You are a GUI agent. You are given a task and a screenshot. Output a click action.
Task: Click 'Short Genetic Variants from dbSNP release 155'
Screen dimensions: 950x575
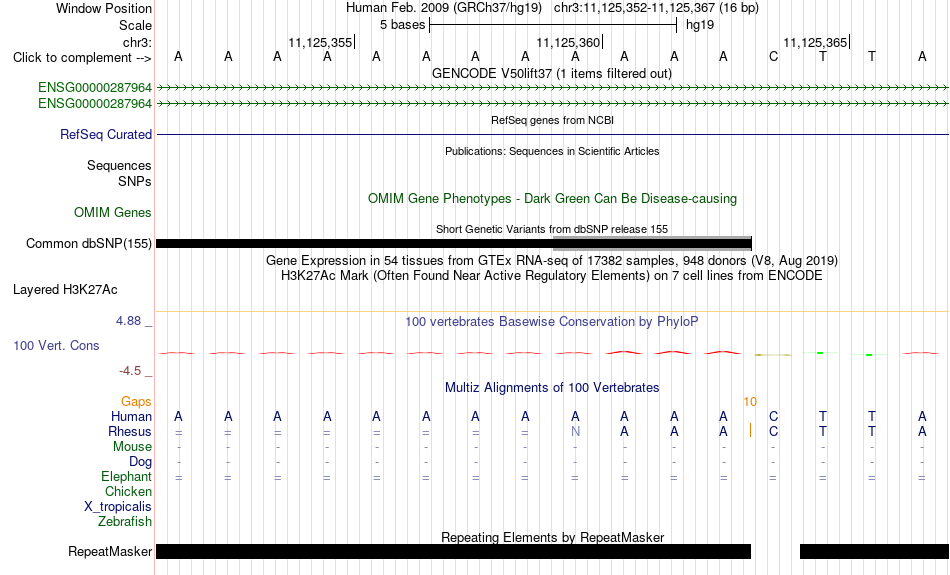coord(552,229)
